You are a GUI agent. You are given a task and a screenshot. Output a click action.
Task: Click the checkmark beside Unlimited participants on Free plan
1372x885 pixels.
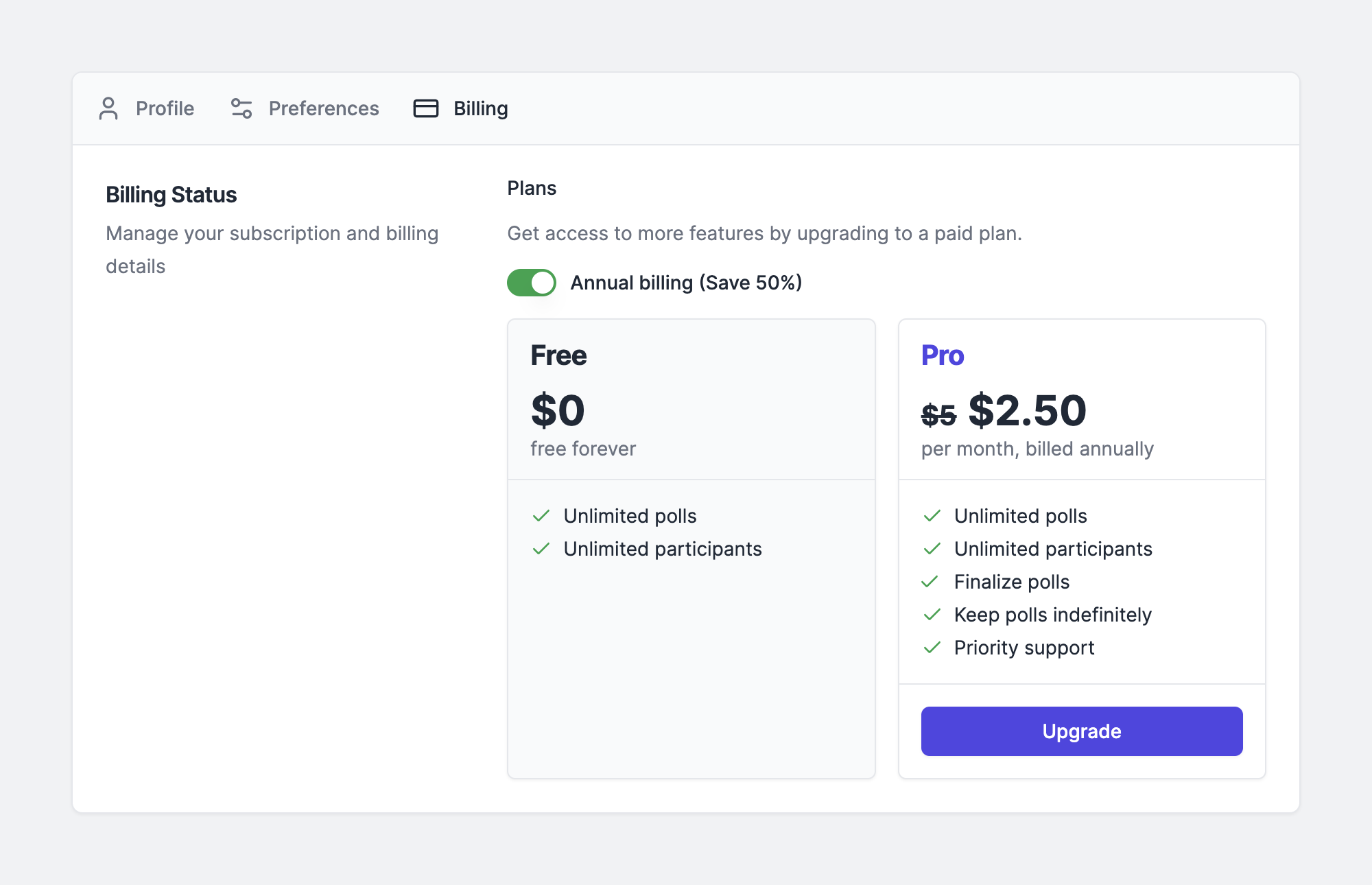tap(542, 548)
